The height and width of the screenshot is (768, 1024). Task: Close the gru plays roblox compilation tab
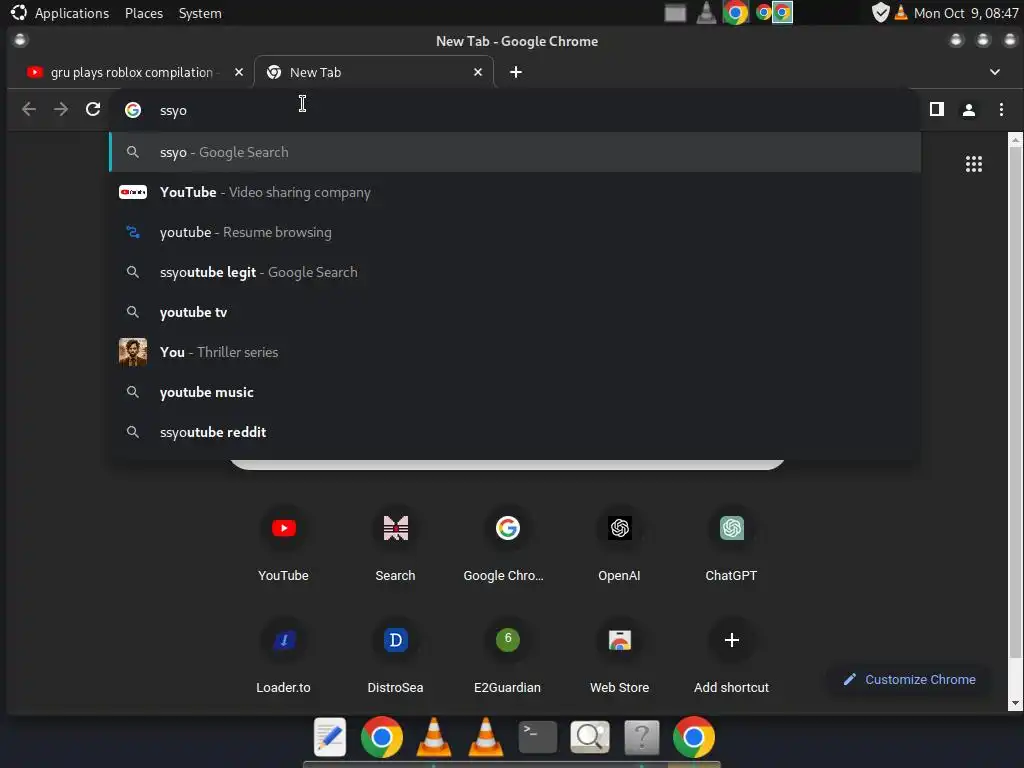click(x=238, y=72)
